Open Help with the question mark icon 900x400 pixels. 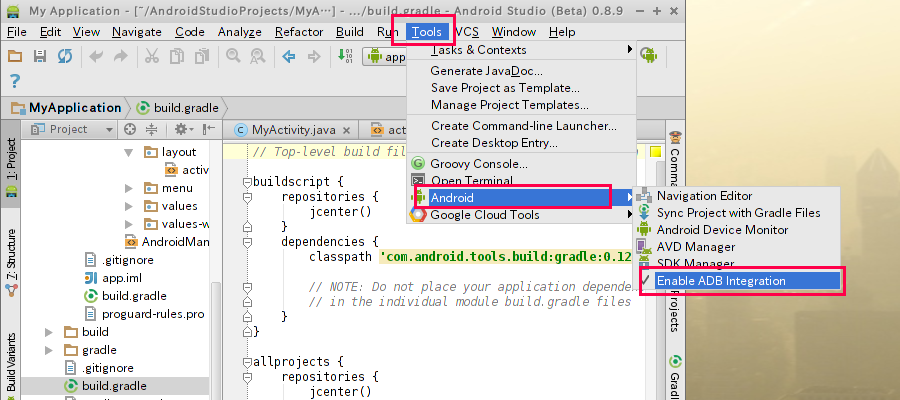click(15, 80)
